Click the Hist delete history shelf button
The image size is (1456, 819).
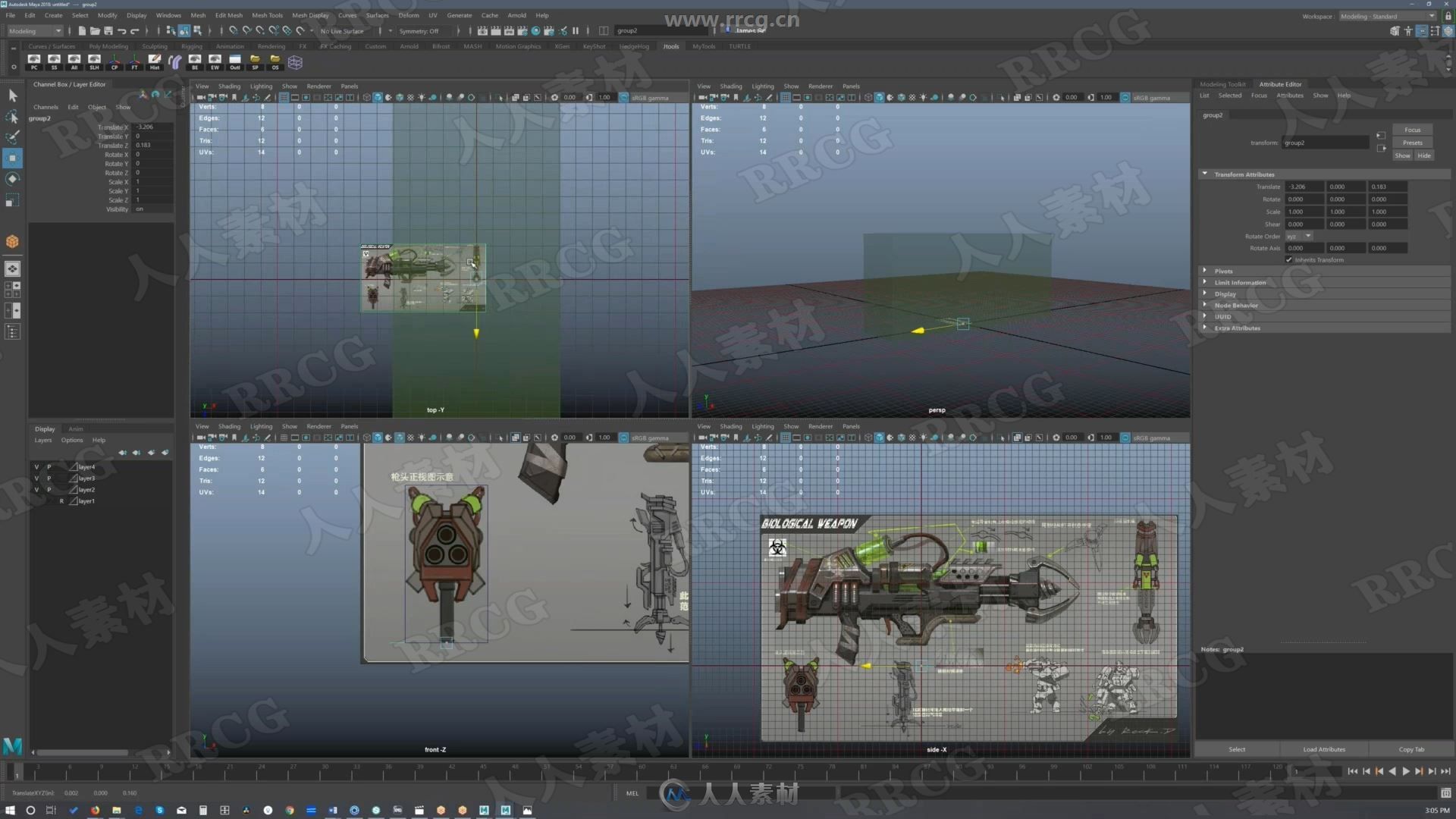[x=155, y=61]
